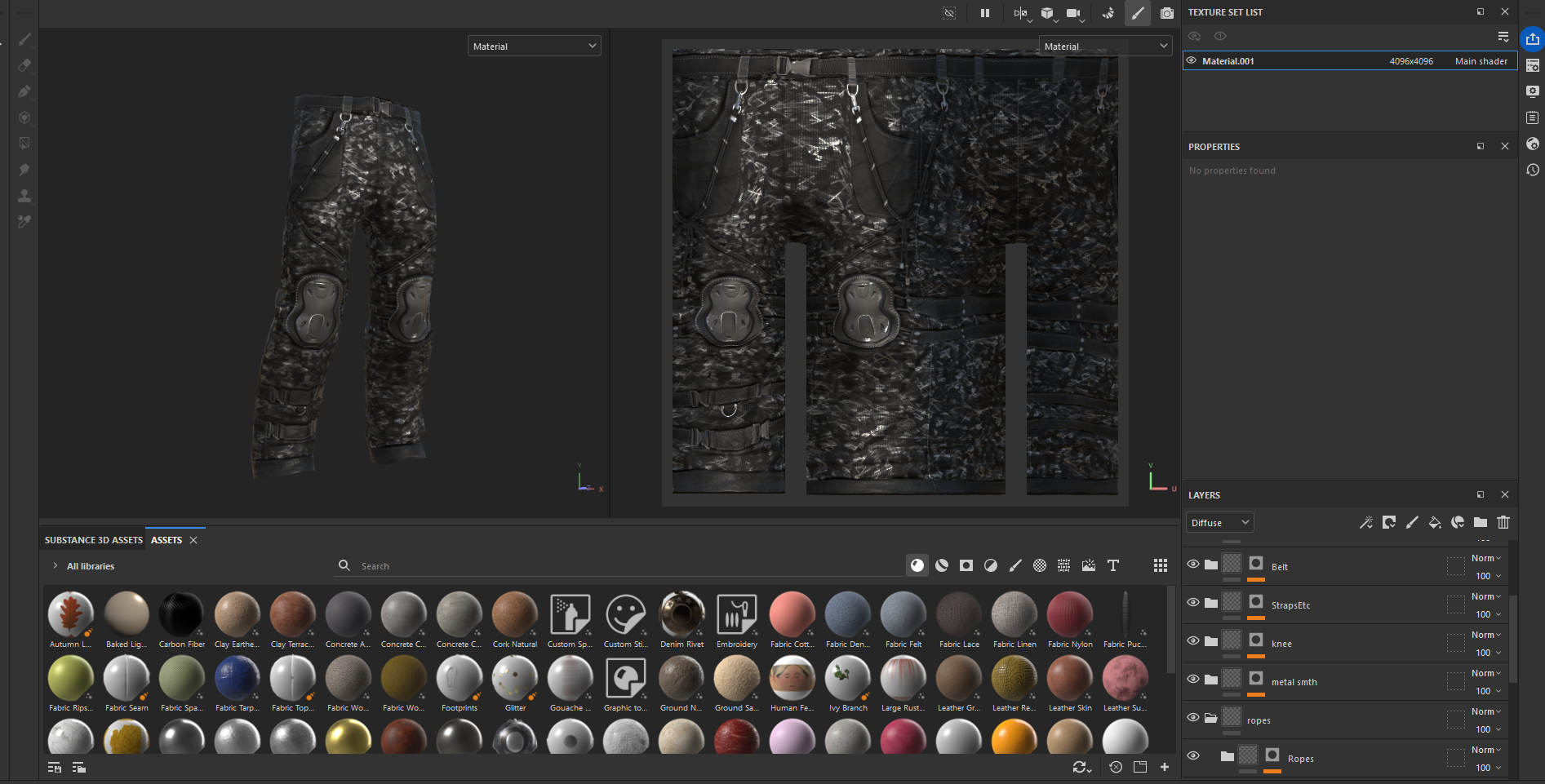1545x784 pixels.
Task: Hide the StrapsEtc layer
Action: point(1193,602)
